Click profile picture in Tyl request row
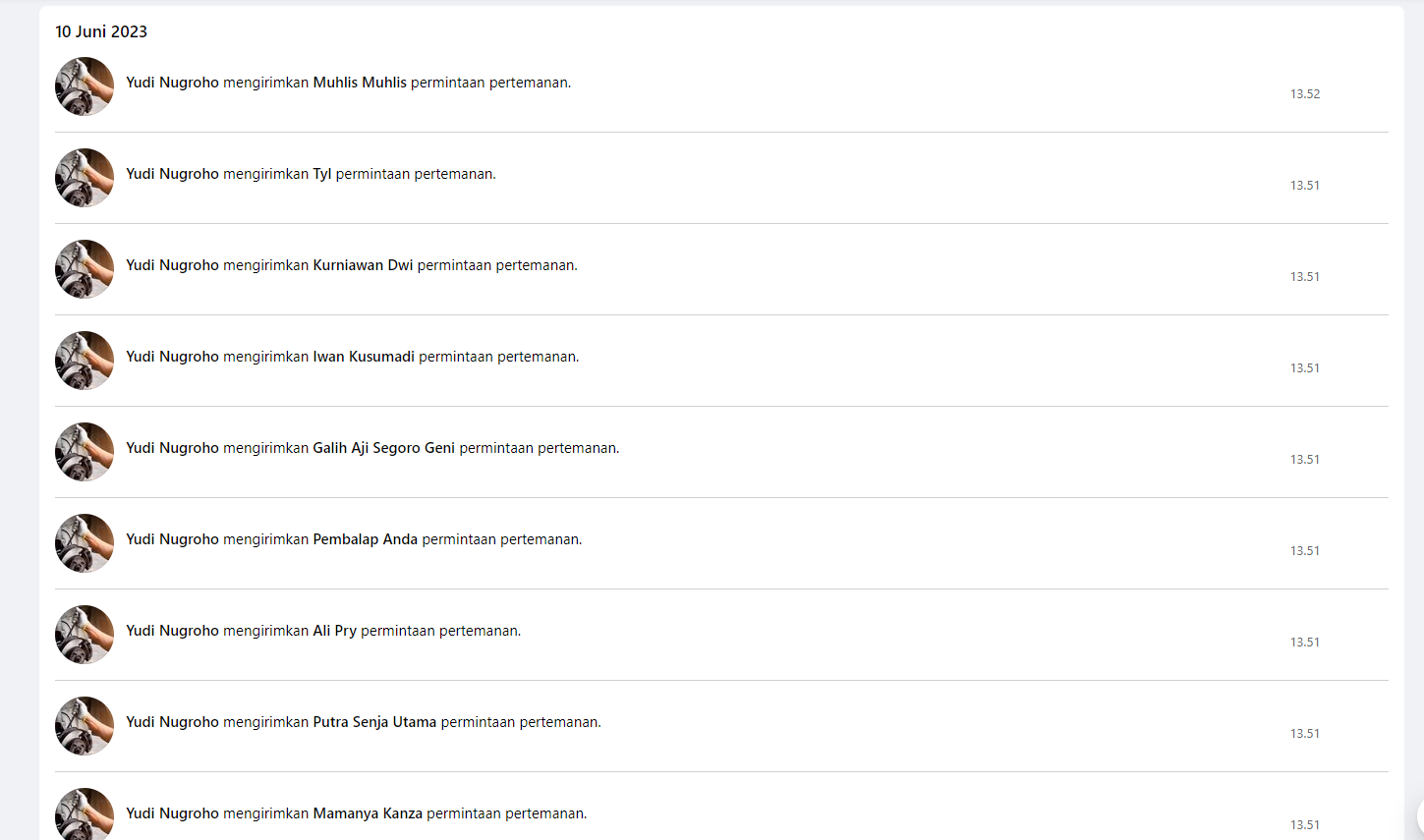The height and width of the screenshot is (840, 1424). 85,178
